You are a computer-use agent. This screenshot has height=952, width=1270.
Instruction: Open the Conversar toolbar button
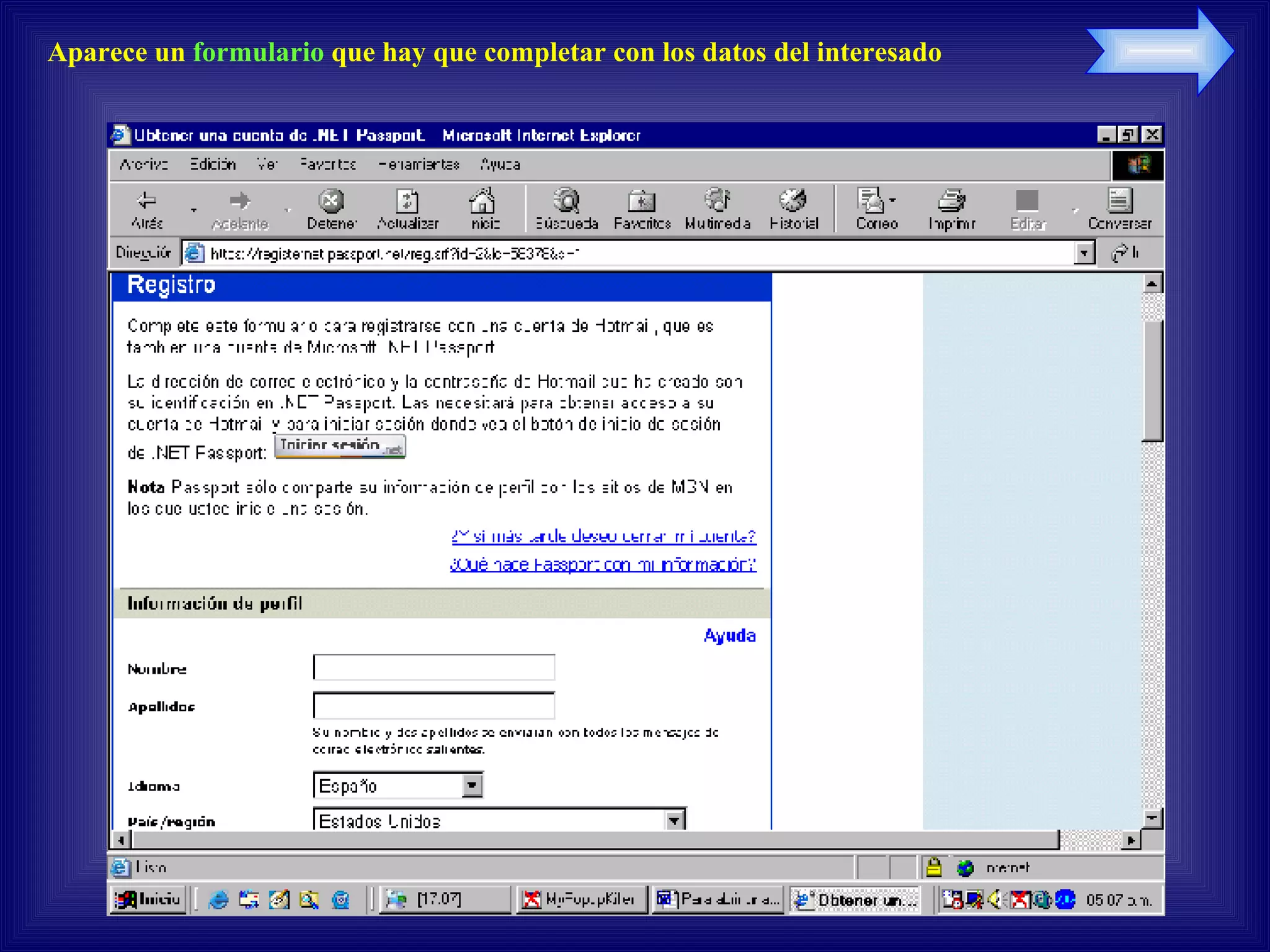(x=1119, y=209)
